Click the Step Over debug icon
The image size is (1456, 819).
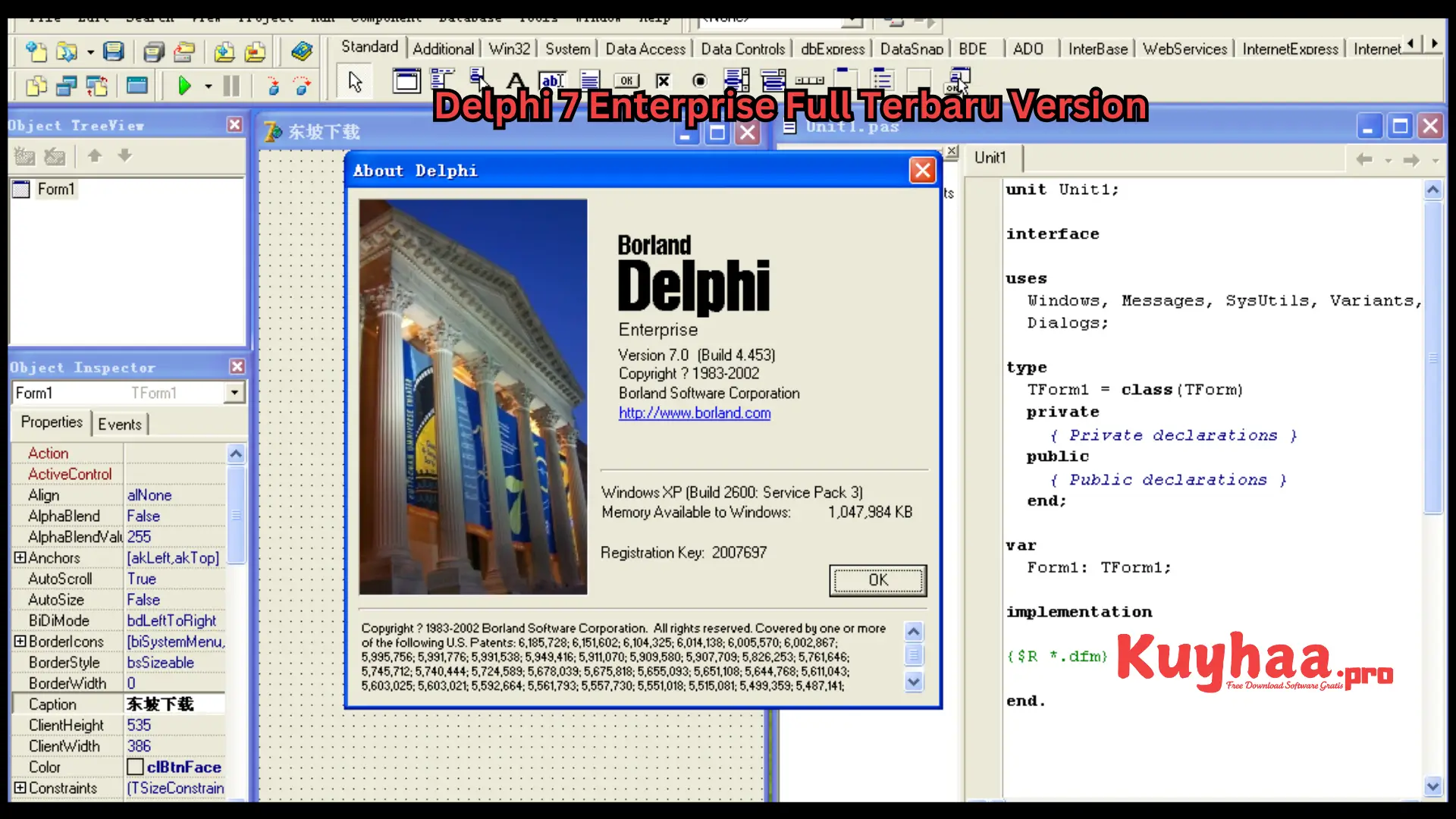click(303, 86)
